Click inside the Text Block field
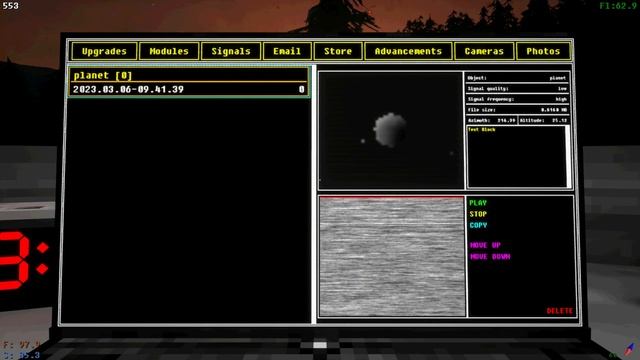 click(516, 157)
